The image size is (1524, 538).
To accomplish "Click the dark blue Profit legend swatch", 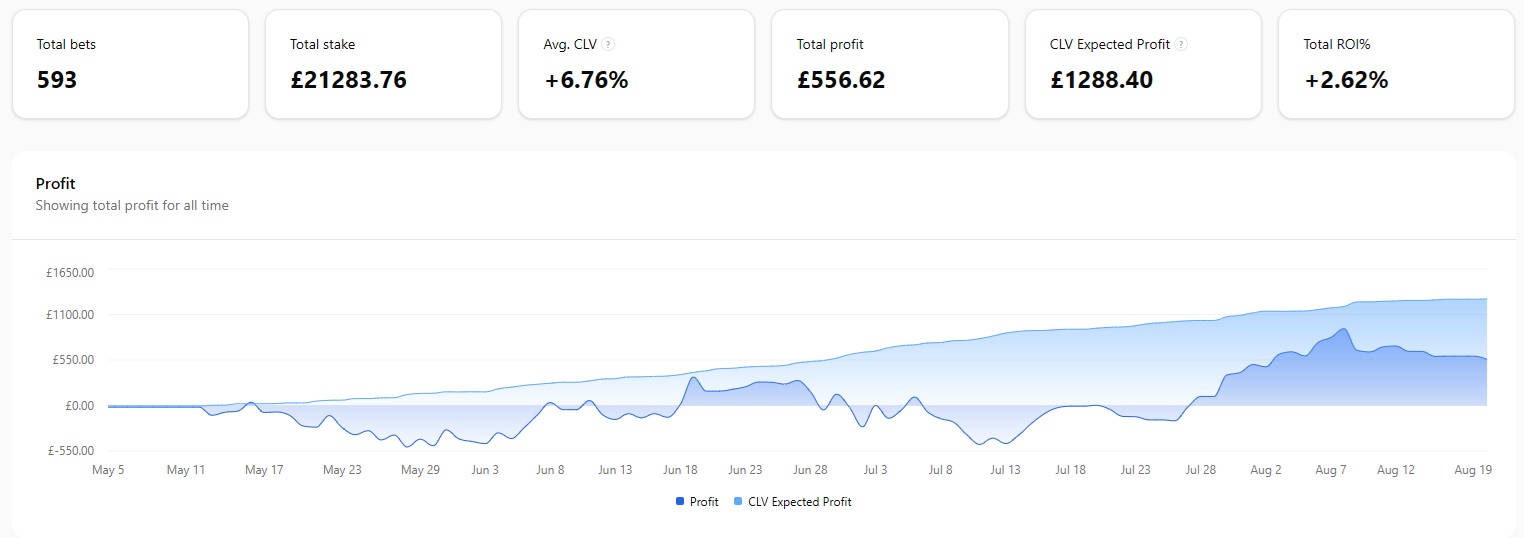I will [681, 502].
